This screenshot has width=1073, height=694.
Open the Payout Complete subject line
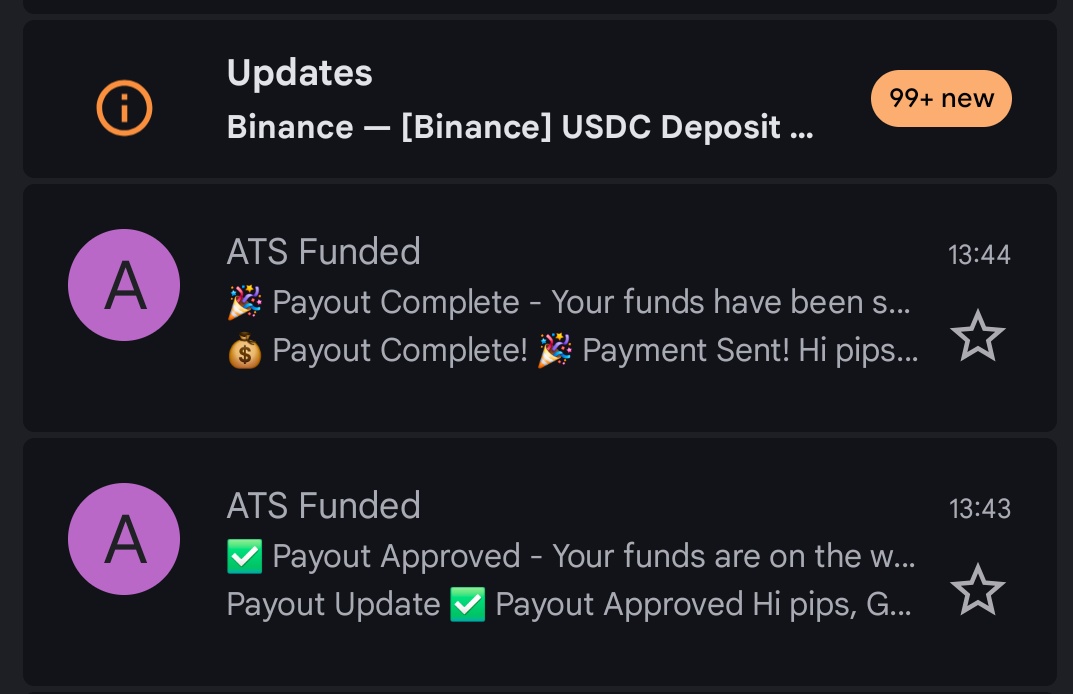(590, 302)
